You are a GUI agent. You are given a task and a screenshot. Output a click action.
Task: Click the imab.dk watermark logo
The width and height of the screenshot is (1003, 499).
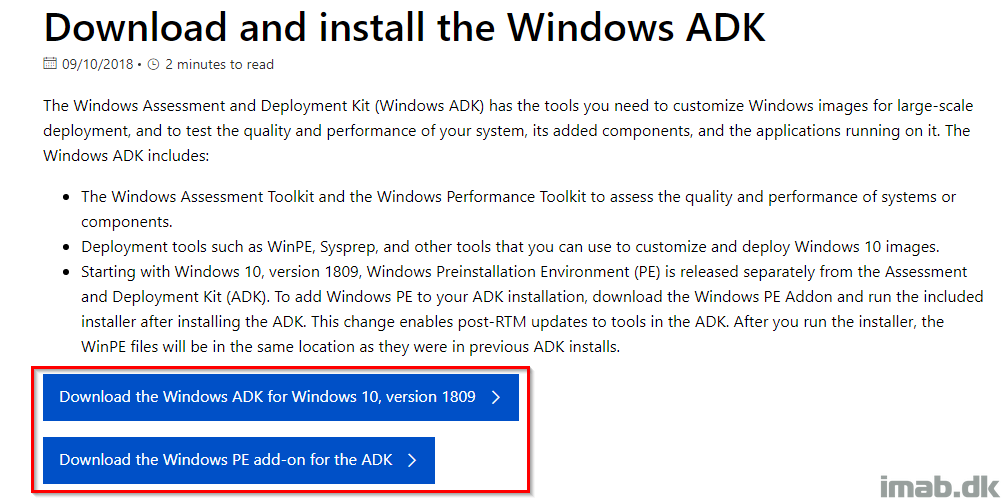[x=939, y=485]
